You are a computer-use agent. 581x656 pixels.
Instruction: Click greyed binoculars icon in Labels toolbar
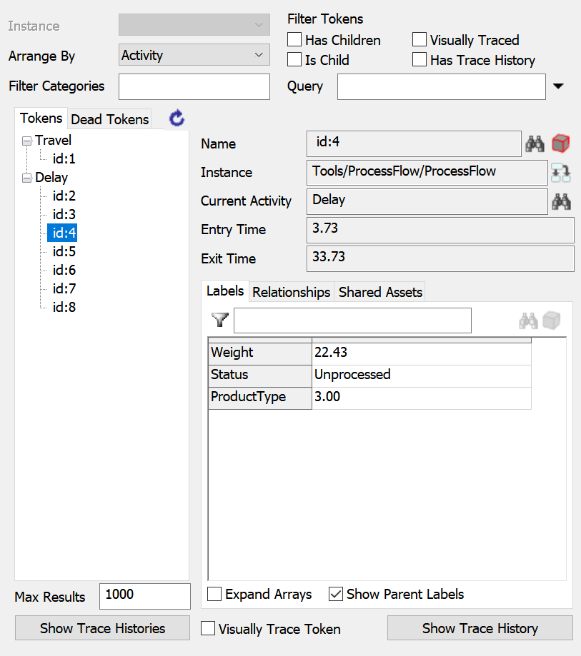528,321
